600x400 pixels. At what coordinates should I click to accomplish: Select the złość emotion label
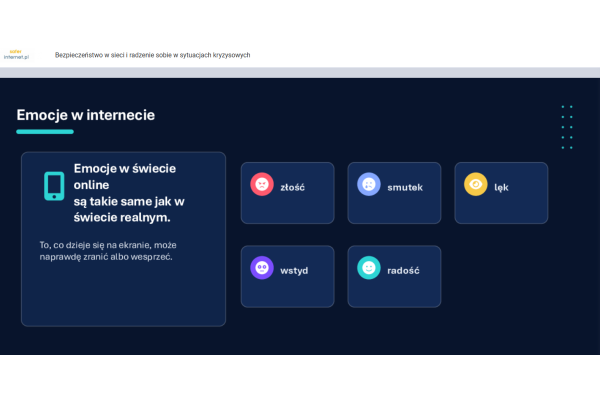click(292, 186)
